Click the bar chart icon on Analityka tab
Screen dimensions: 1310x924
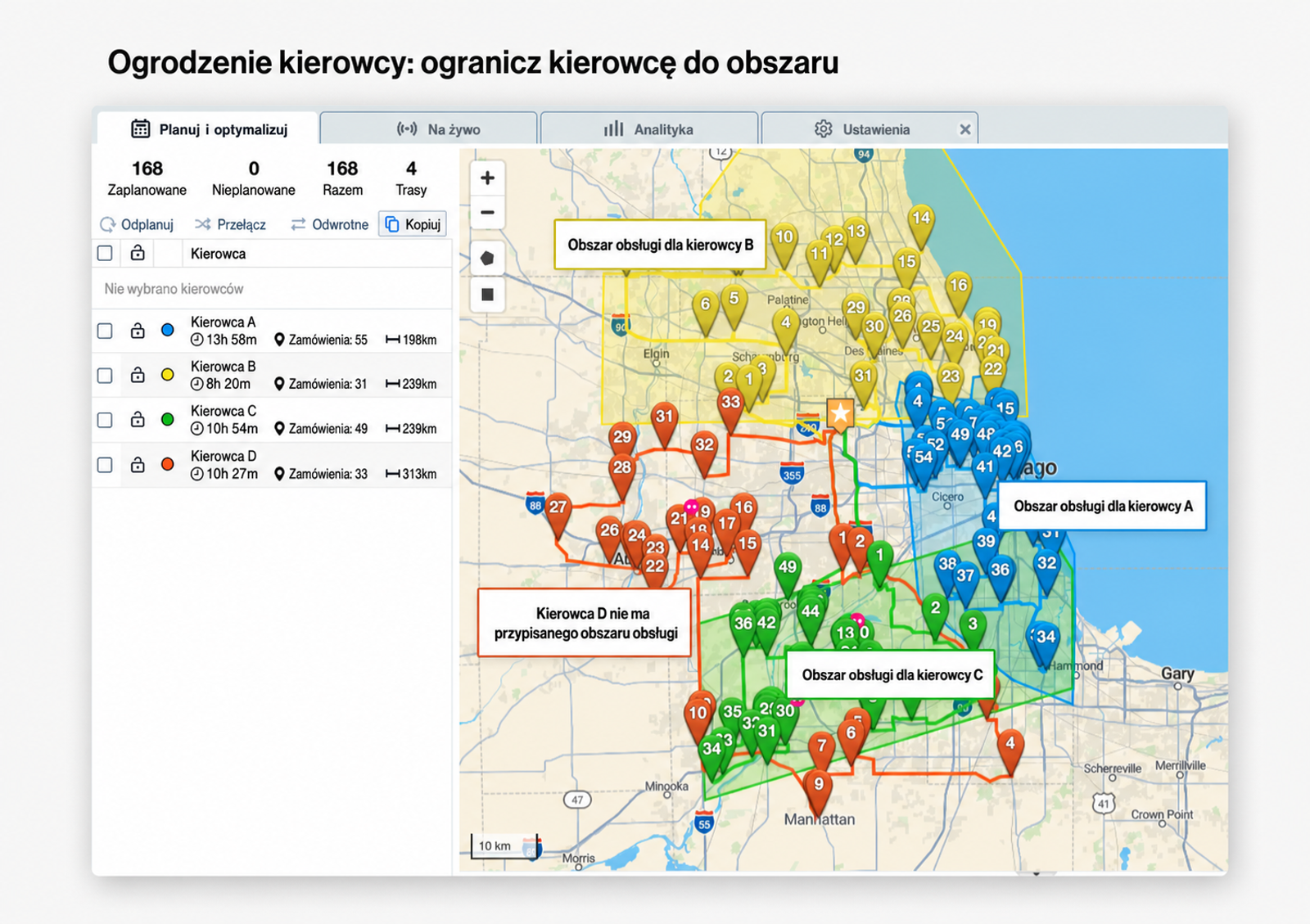coord(614,128)
